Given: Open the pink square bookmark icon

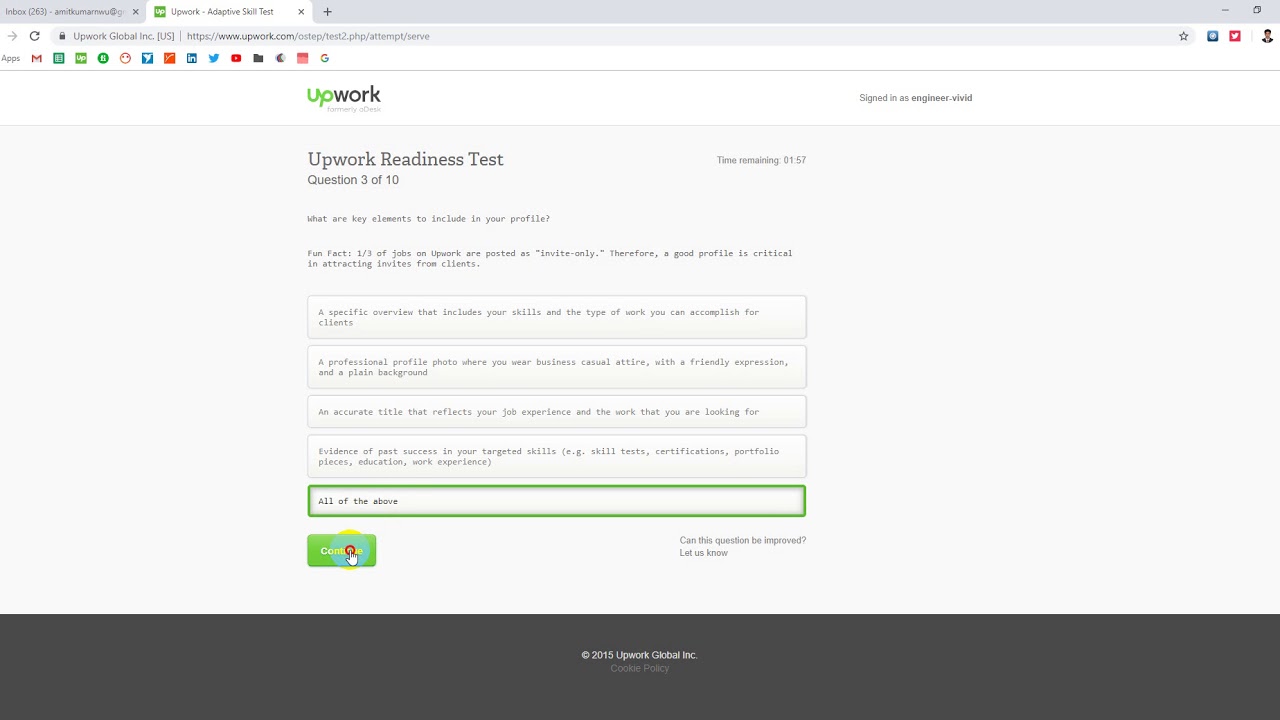Looking at the screenshot, I should [302, 58].
